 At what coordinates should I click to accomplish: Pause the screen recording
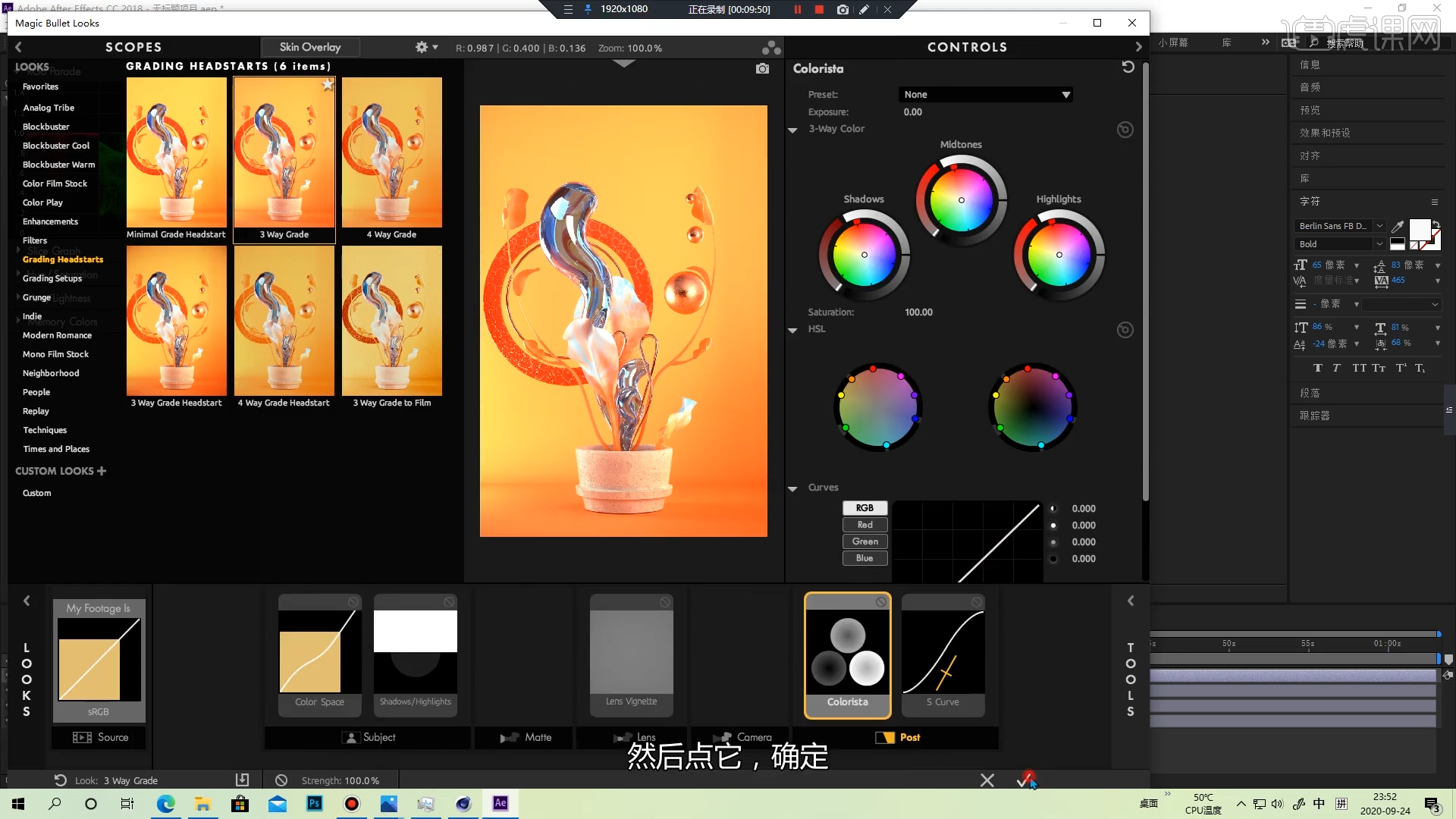[798, 10]
